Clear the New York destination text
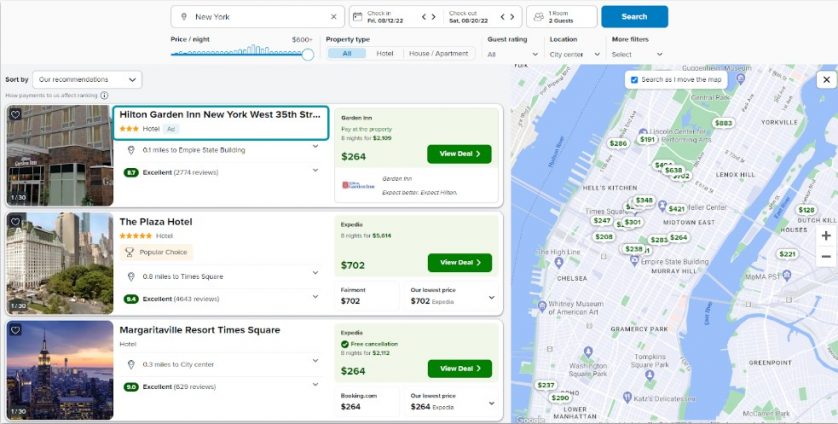 point(333,17)
